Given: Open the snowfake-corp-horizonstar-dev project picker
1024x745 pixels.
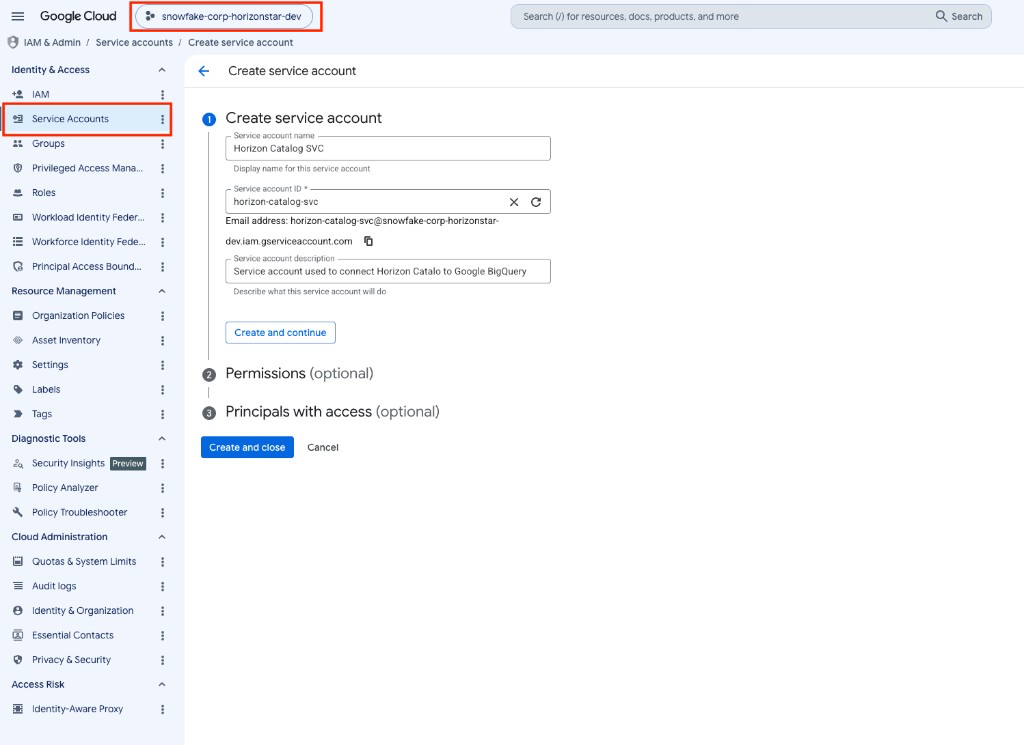Looking at the screenshot, I should pyautogui.click(x=224, y=16).
